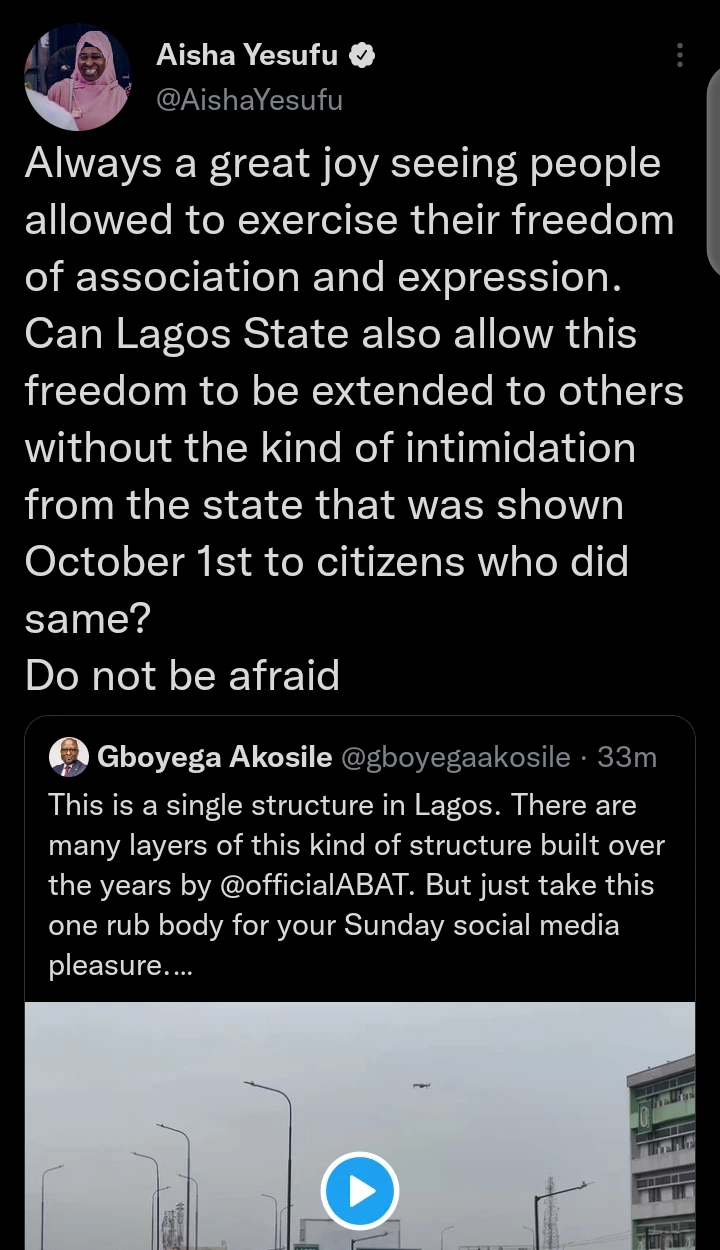Tap 'Always a great joy seeing people' text
Image resolution: width=720 pixels, height=1250 pixels.
342,164
